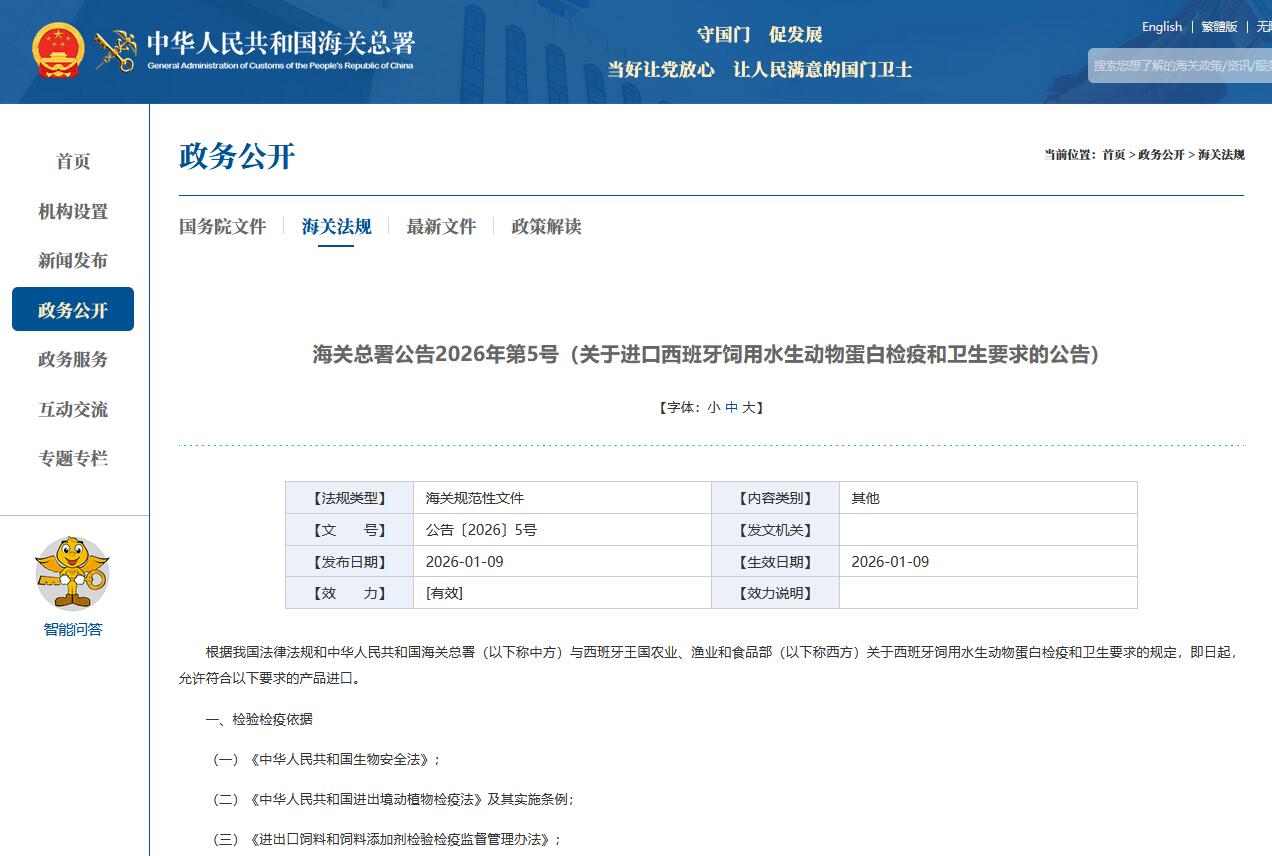Click the customs golden key emblem logo
This screenshot has width=1272, height=856.
pyautogui.click(x=115, y=50)
